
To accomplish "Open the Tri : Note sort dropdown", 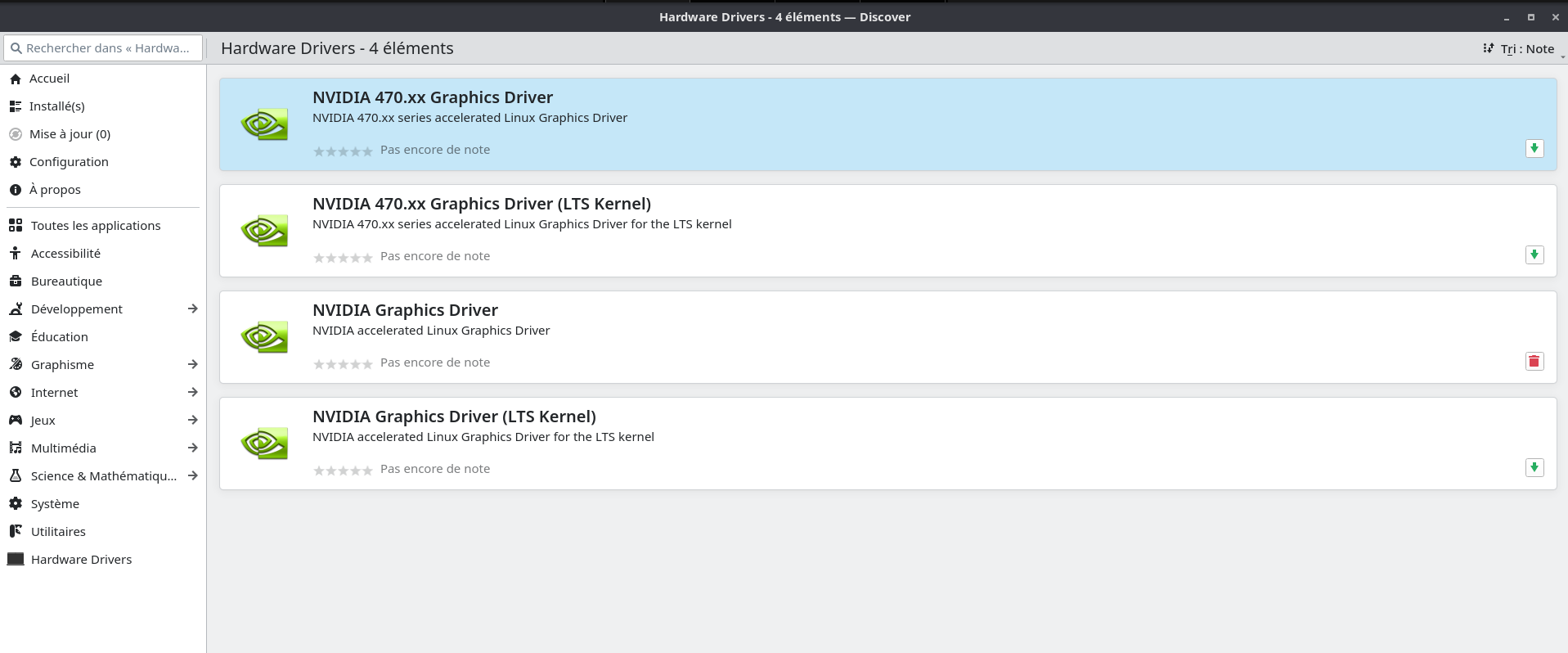I will (x=1523, y=49).
